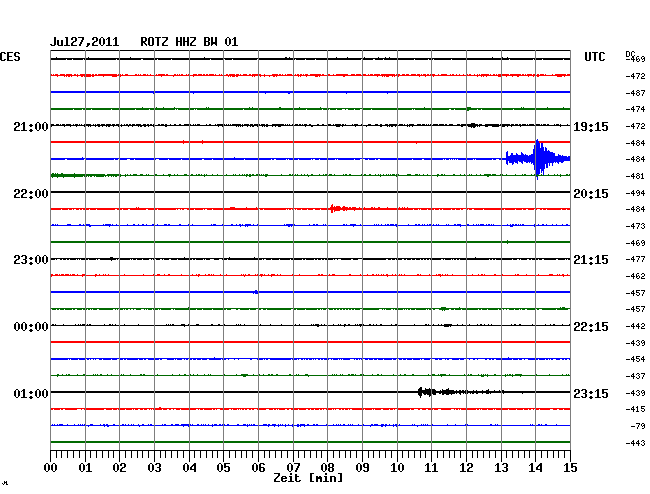The height and width of the screenshot is (494, 650).
Task: Click the 21:15 UTC time label
Action: [591, 260]
